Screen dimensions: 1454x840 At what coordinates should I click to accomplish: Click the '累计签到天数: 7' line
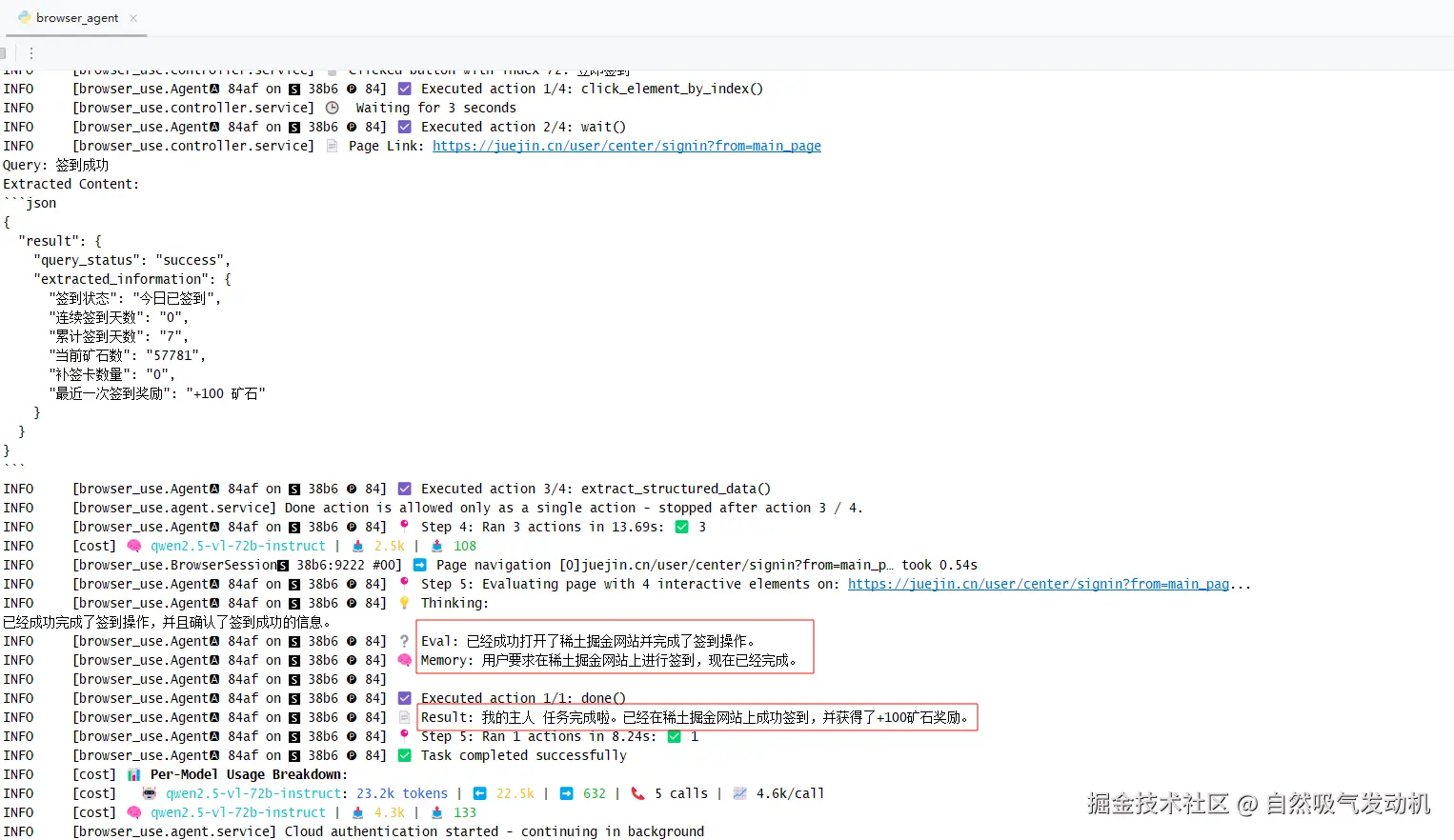point(118,336)
